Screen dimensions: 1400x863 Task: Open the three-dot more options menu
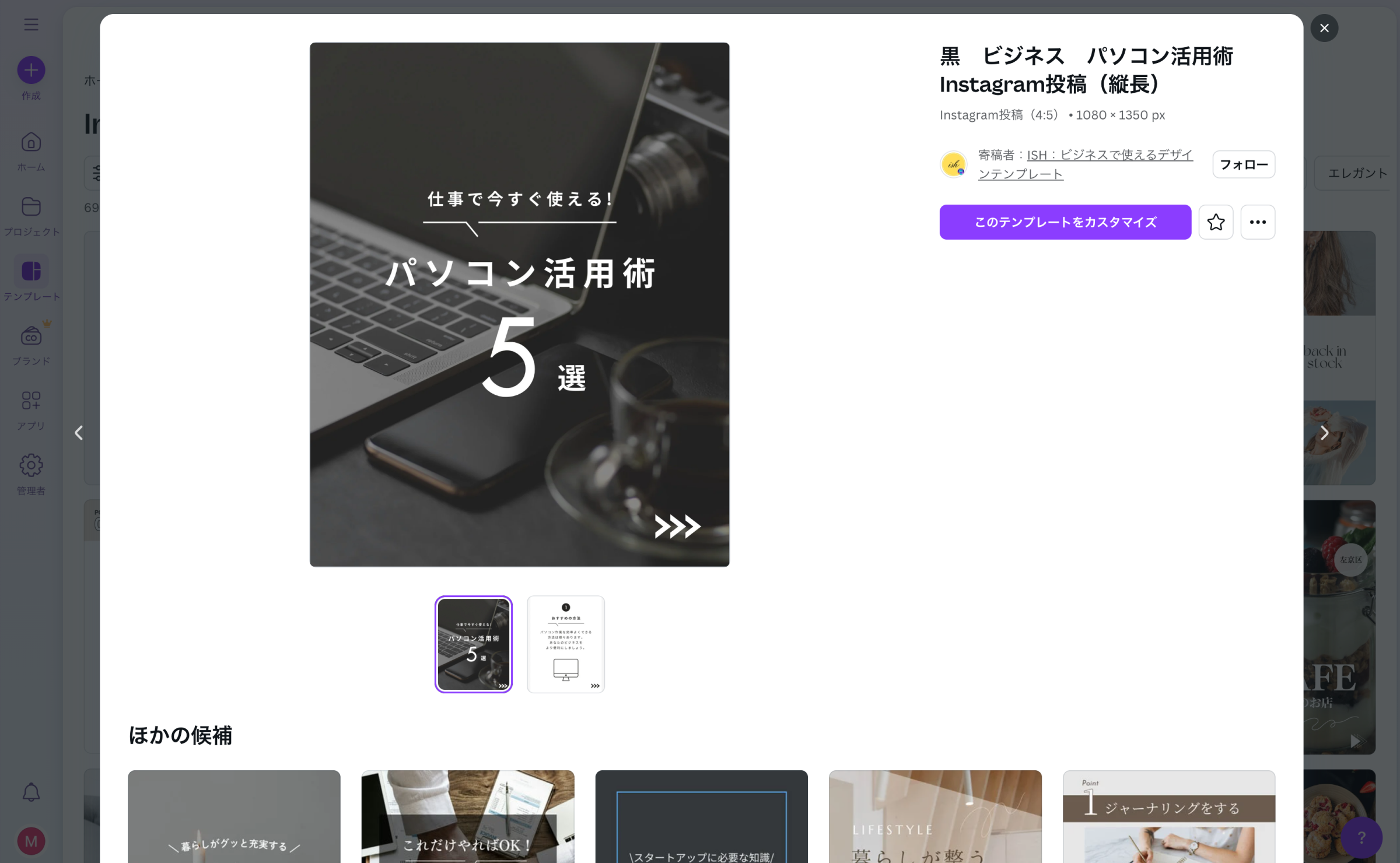tap(1258, 222)
